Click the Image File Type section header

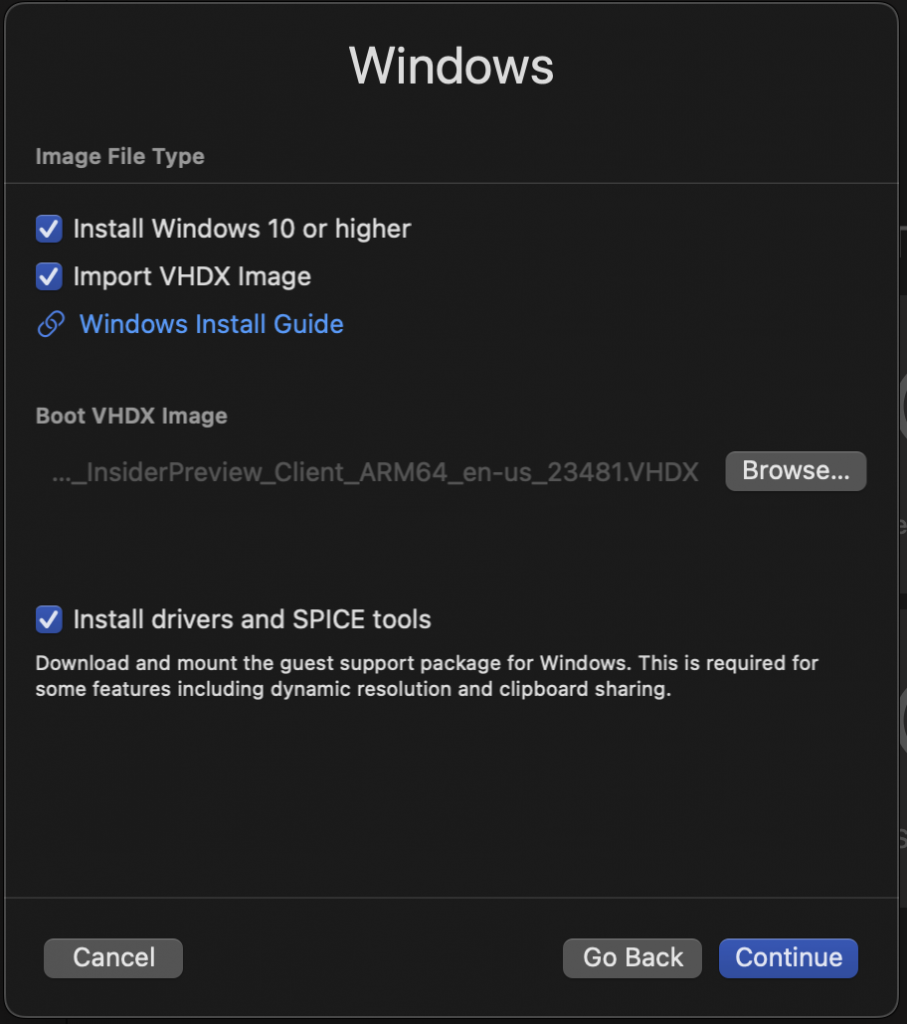(x=120, y=157)
